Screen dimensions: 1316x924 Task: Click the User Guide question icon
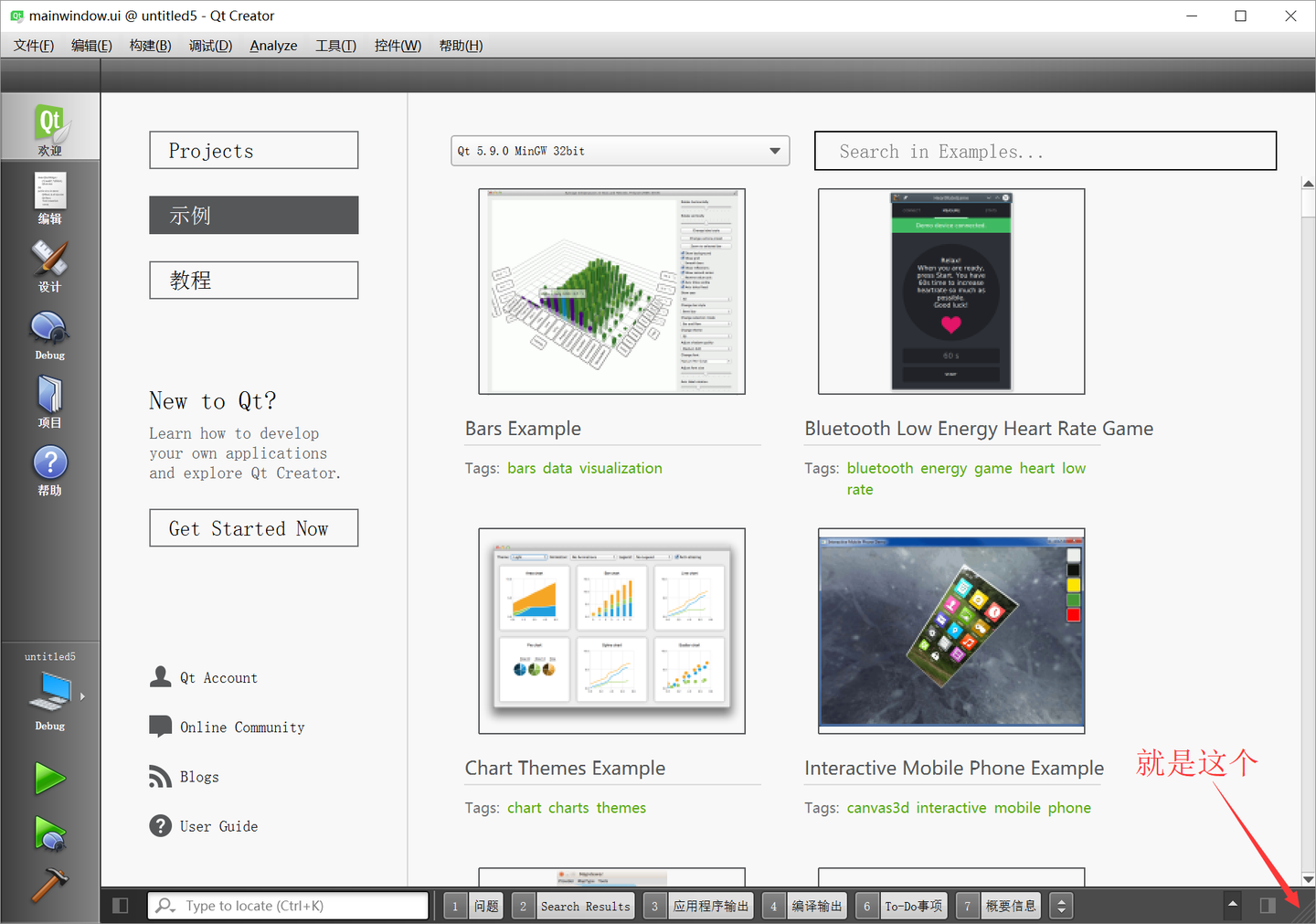pos(161,826)
